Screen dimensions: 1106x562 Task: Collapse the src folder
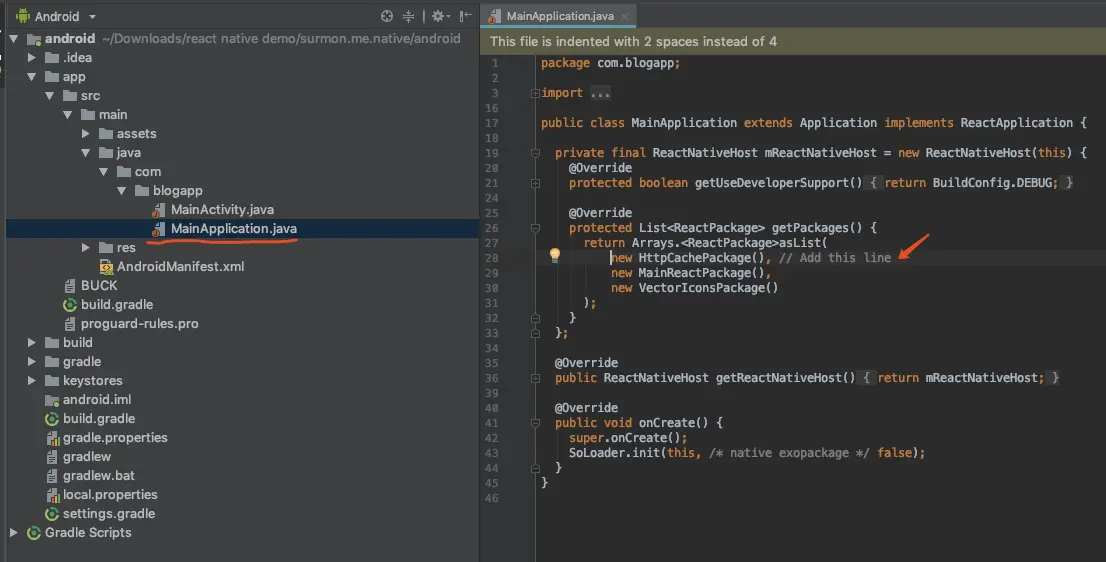(49, 96)
